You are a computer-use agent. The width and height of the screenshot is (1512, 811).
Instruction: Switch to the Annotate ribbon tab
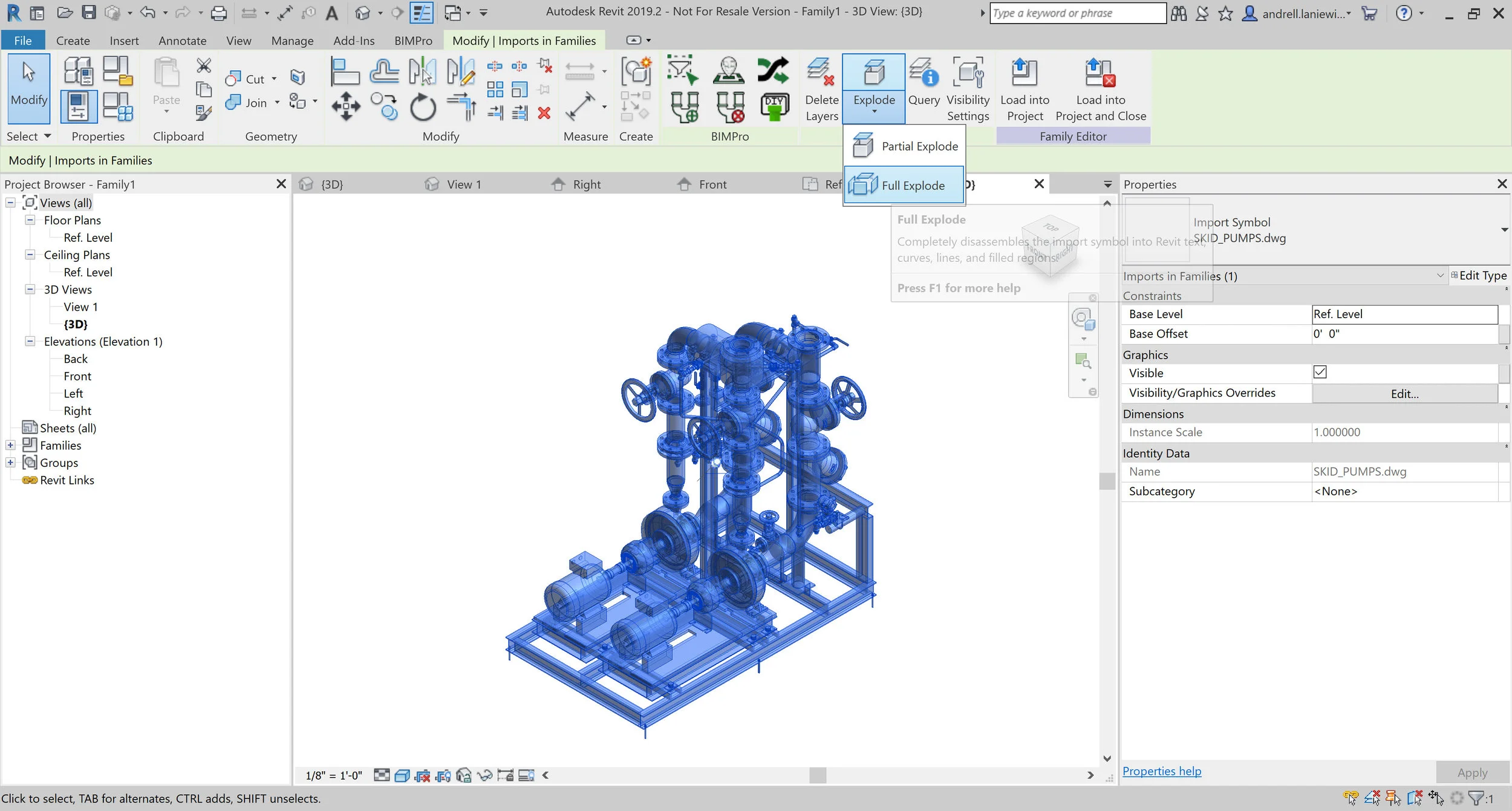coord(182,41)
